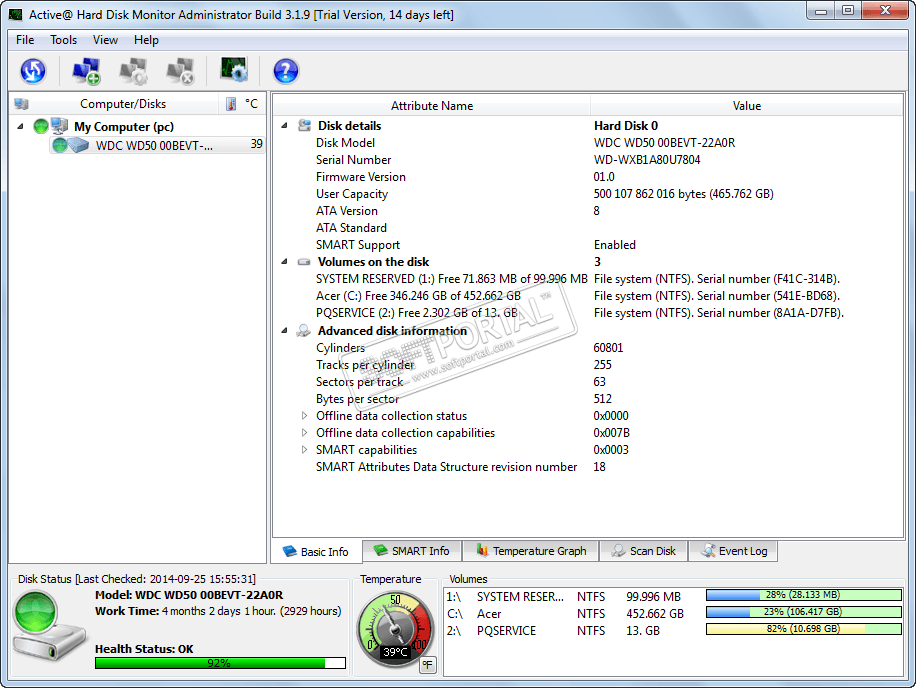
Task: Click the computer settings gear toolbar icon
Action: pyautogui.click(x=133, y=71)
